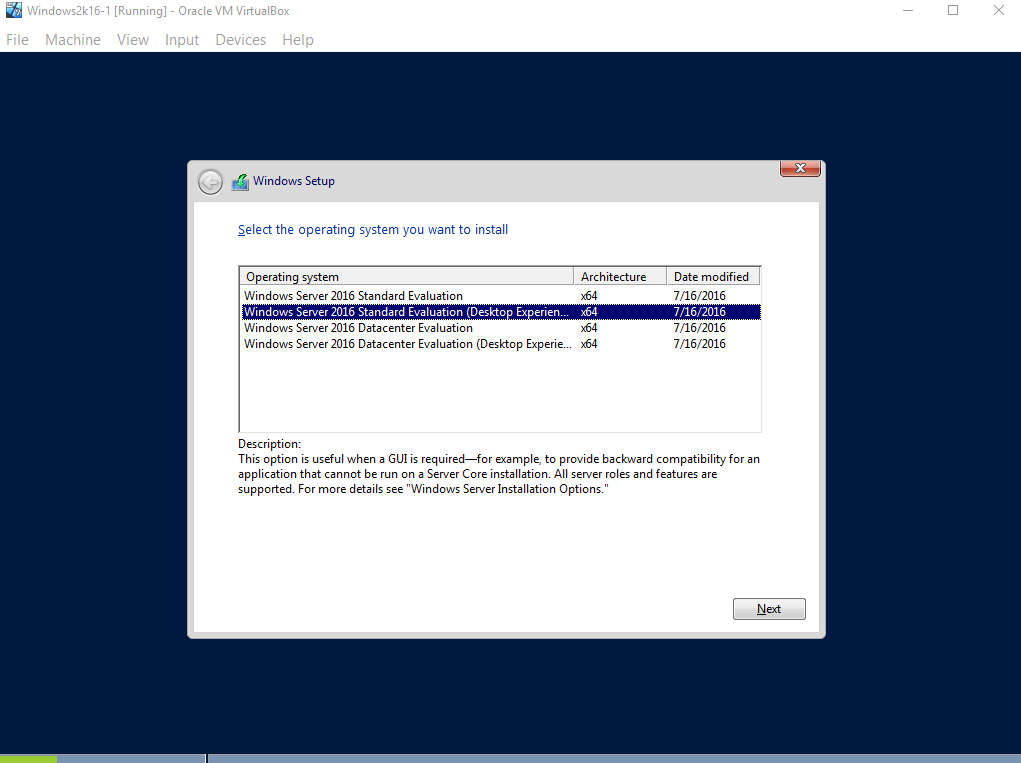Minimize the VirtualBox window
The width and height of the screenshot is (1021, 763).
(x=908, y=10)
